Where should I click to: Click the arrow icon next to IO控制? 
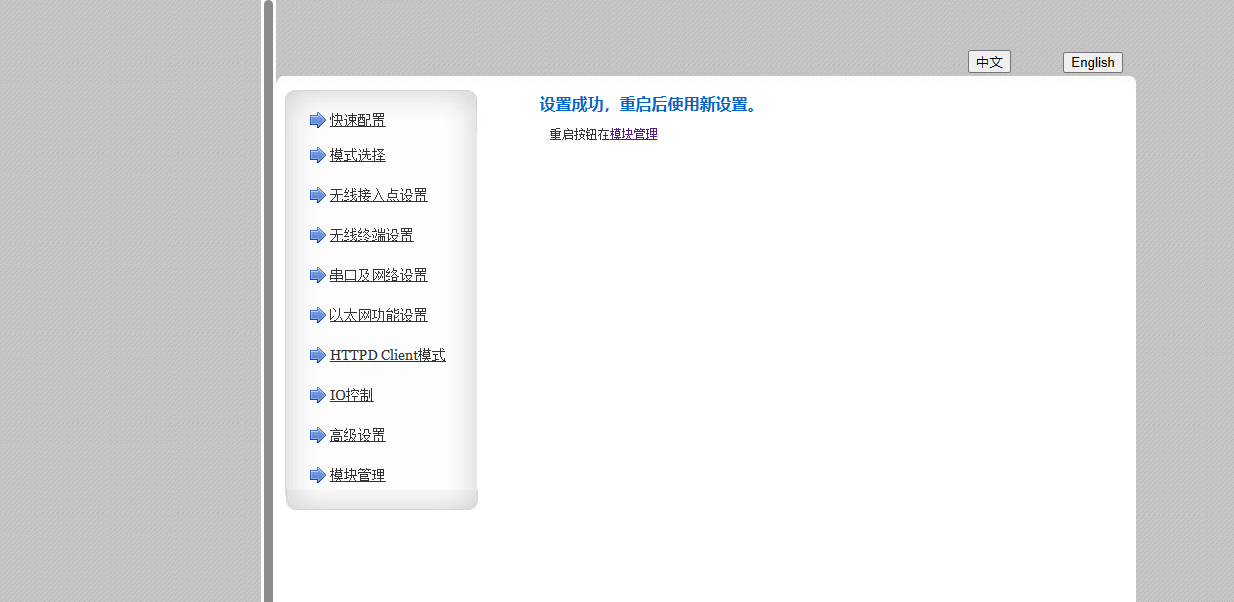pos(317,395)
